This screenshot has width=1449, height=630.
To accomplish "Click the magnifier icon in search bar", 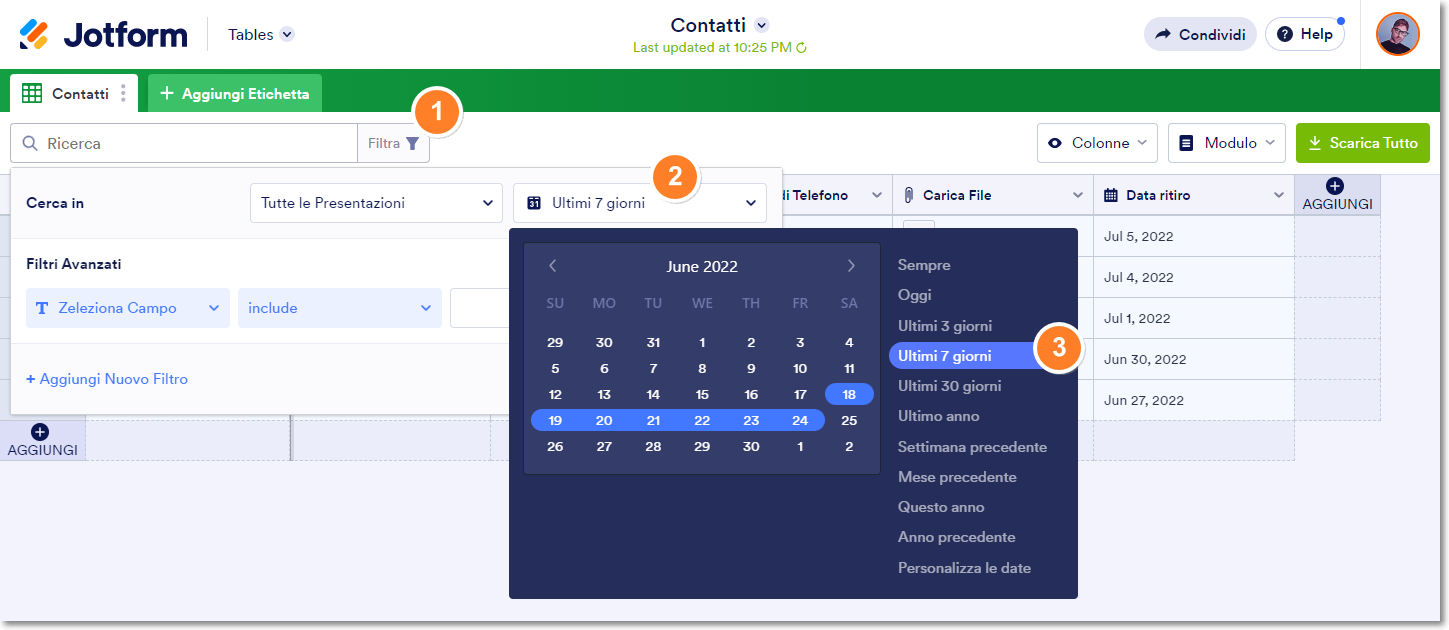I will 30,143.
